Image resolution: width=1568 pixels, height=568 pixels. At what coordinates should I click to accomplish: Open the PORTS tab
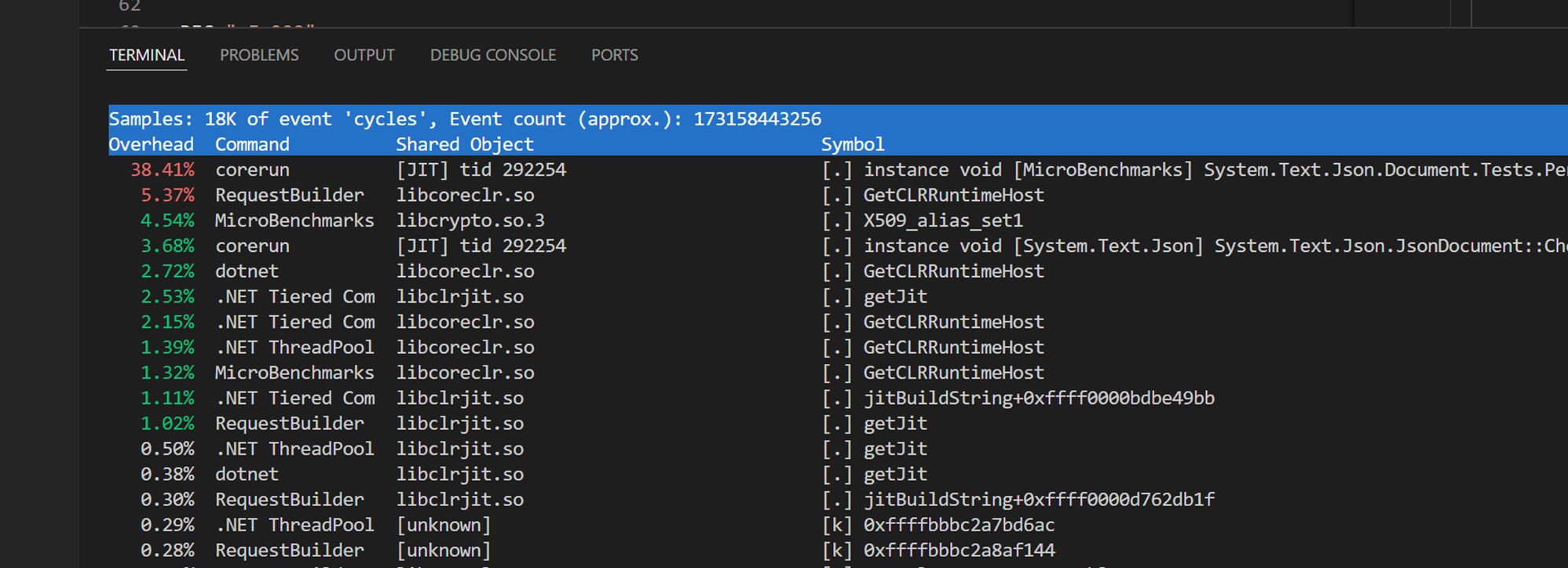(x=615, y=55)
